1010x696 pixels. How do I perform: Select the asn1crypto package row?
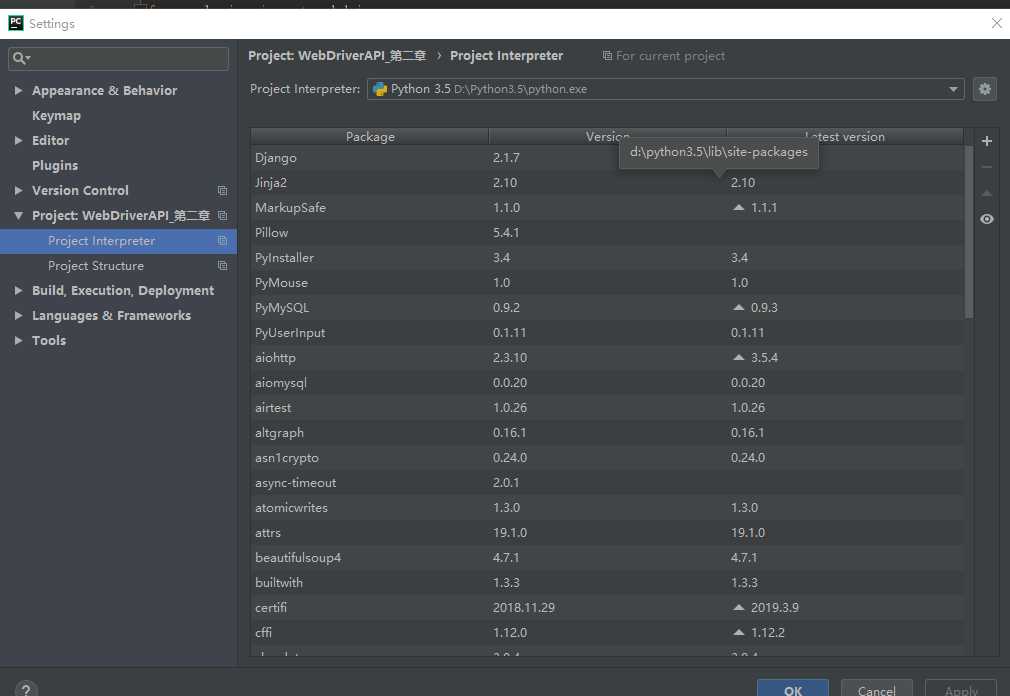[607, 458]
